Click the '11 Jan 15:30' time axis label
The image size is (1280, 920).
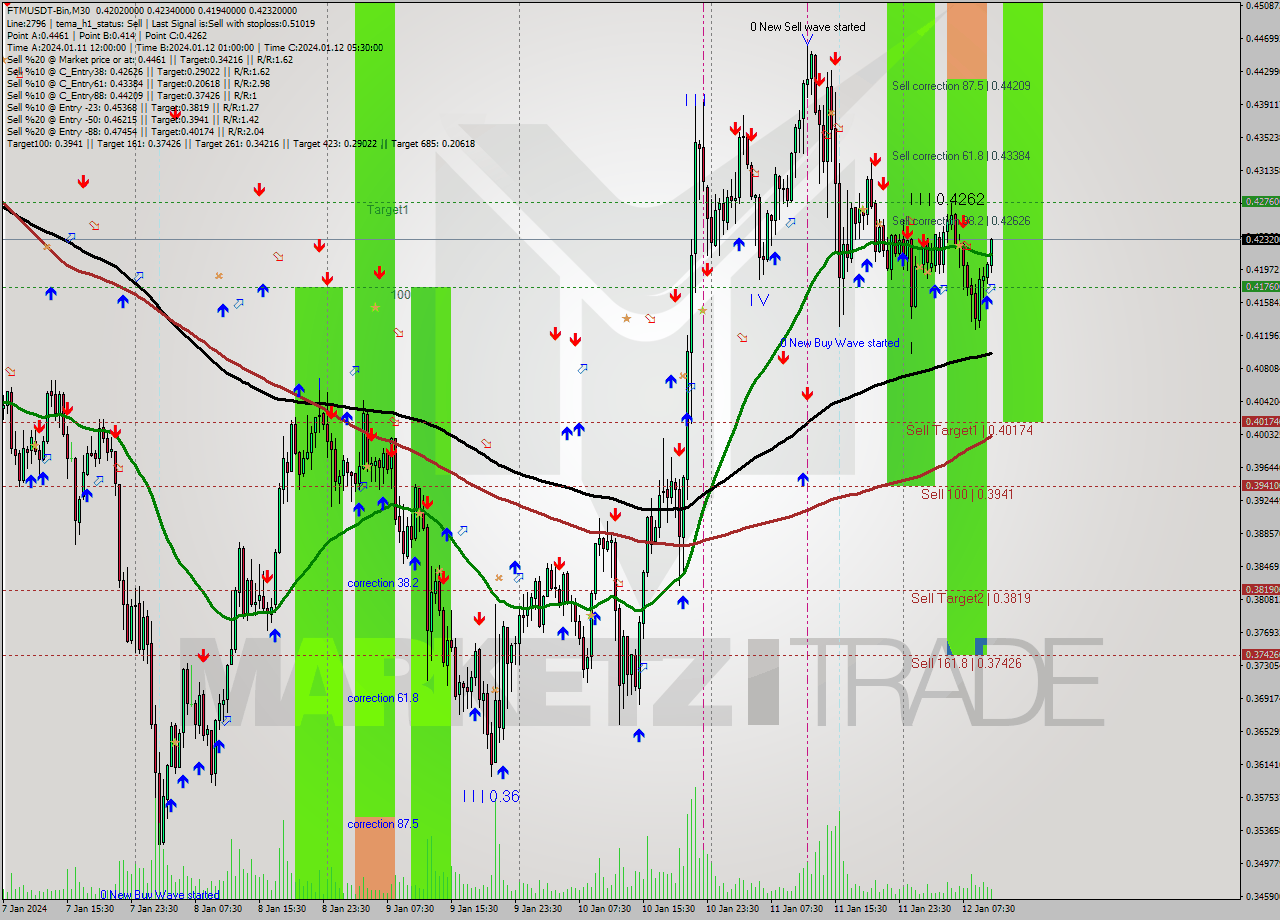[x=861, y=909]
